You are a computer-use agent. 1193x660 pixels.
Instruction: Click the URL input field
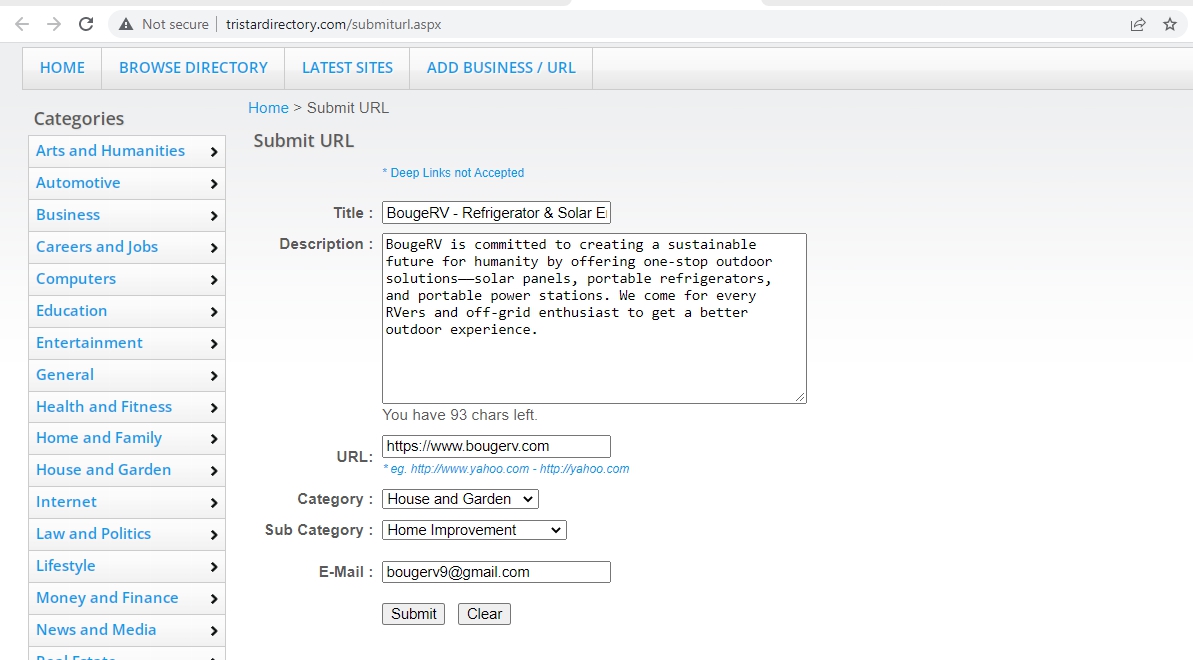coord(496,446)
